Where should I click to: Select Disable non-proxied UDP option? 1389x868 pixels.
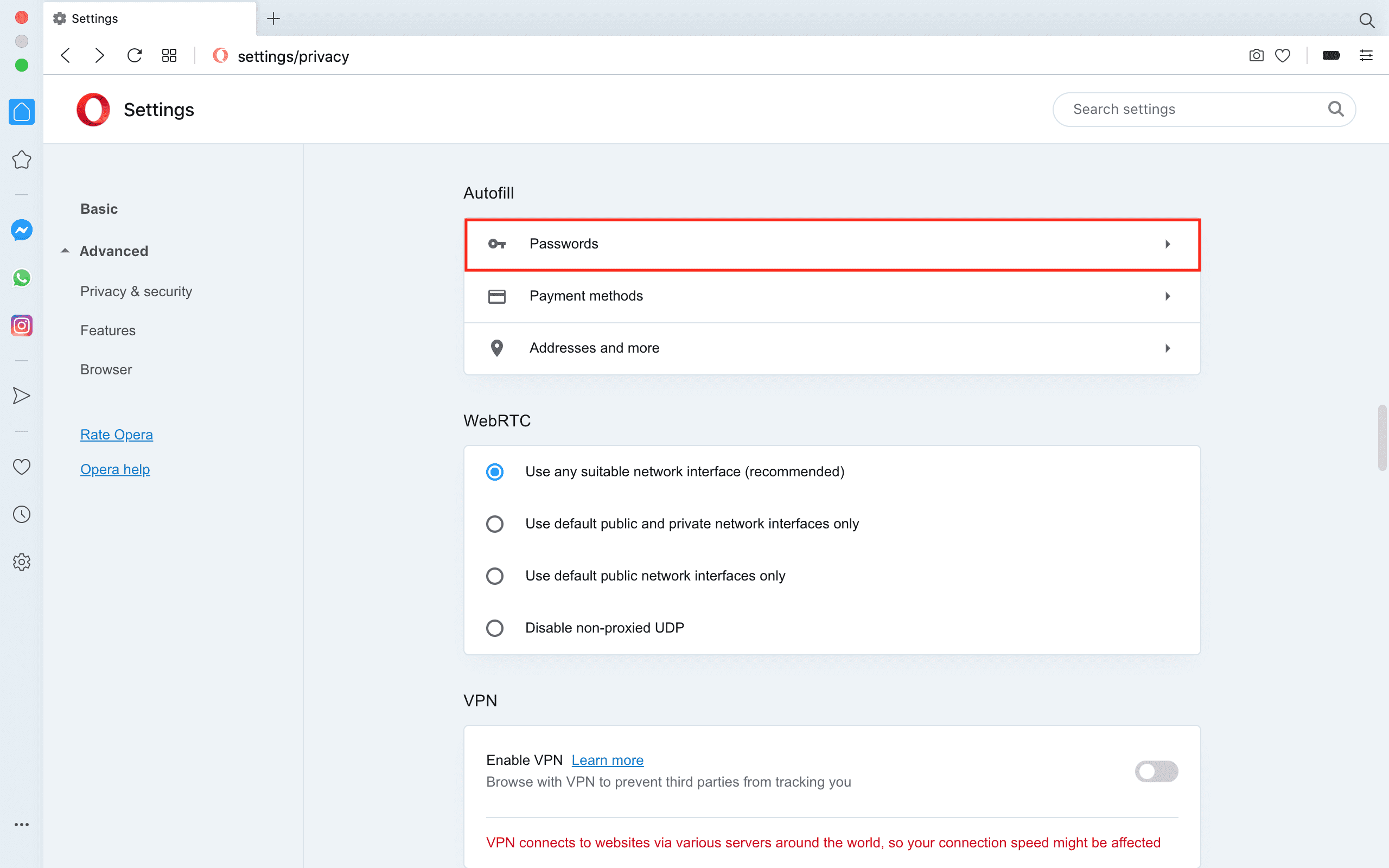click(495, 628)
